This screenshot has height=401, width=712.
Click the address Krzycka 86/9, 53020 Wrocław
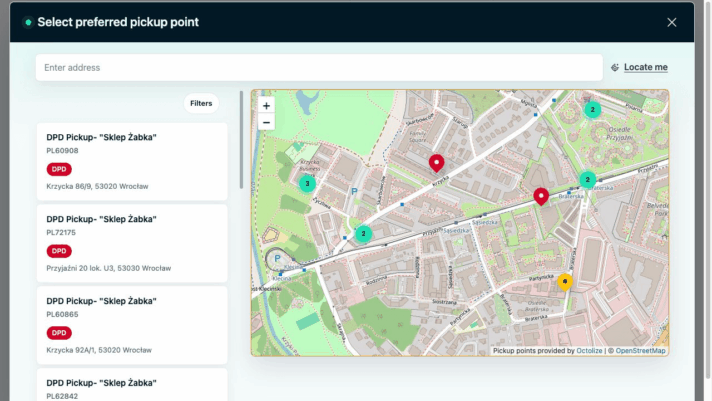point(97,186)
